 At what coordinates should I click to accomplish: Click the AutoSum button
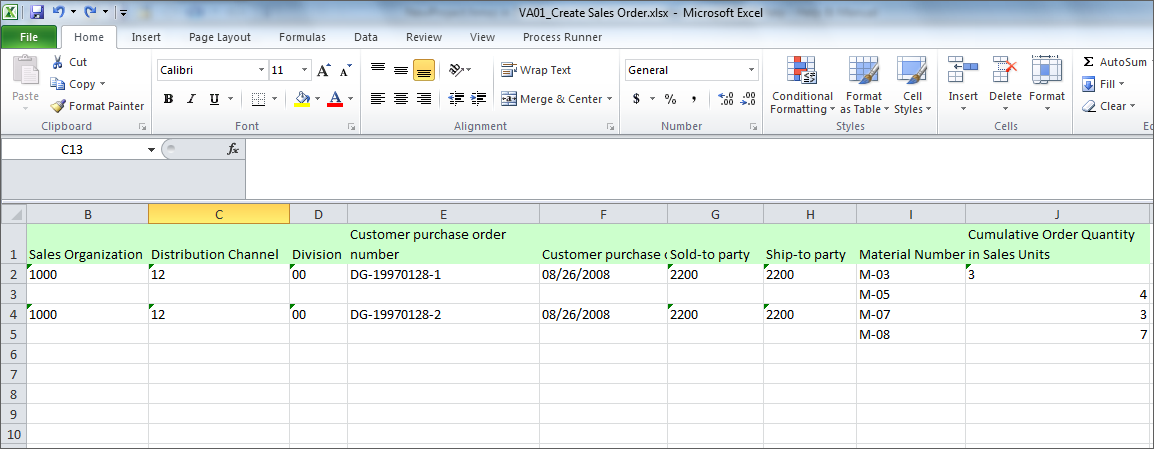point(1115,62)
